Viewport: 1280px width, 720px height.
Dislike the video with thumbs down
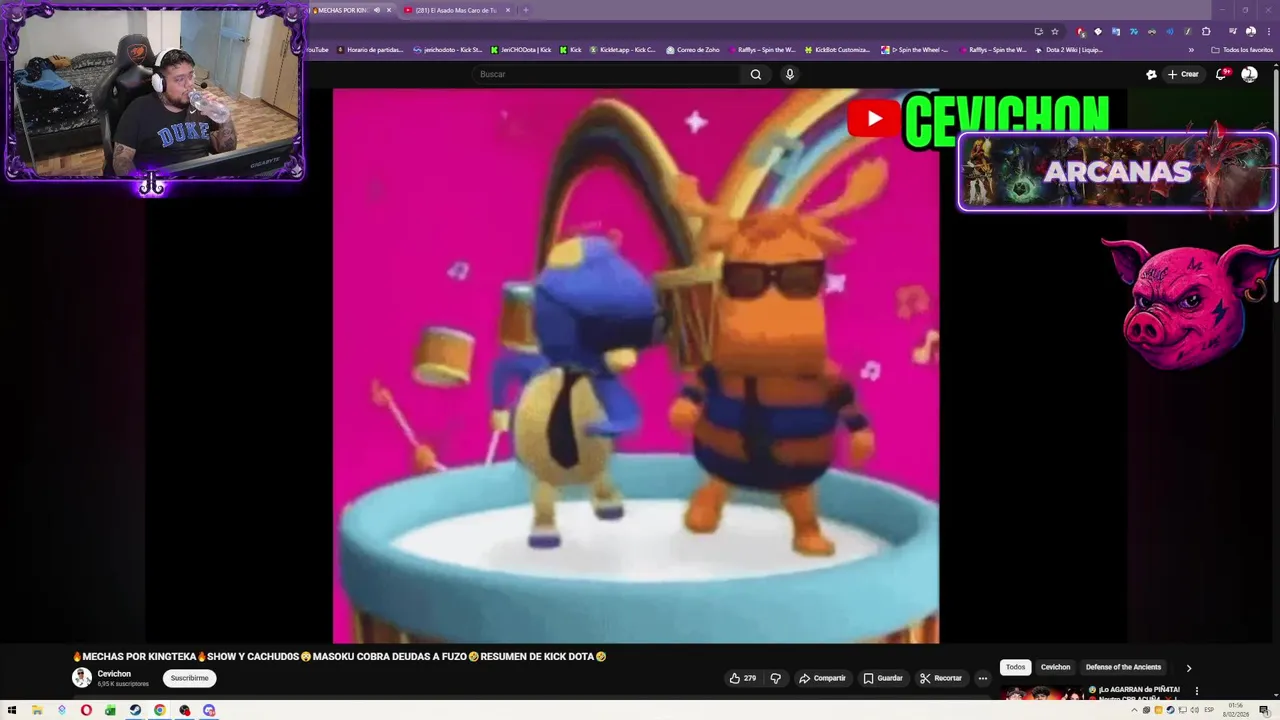775,678
